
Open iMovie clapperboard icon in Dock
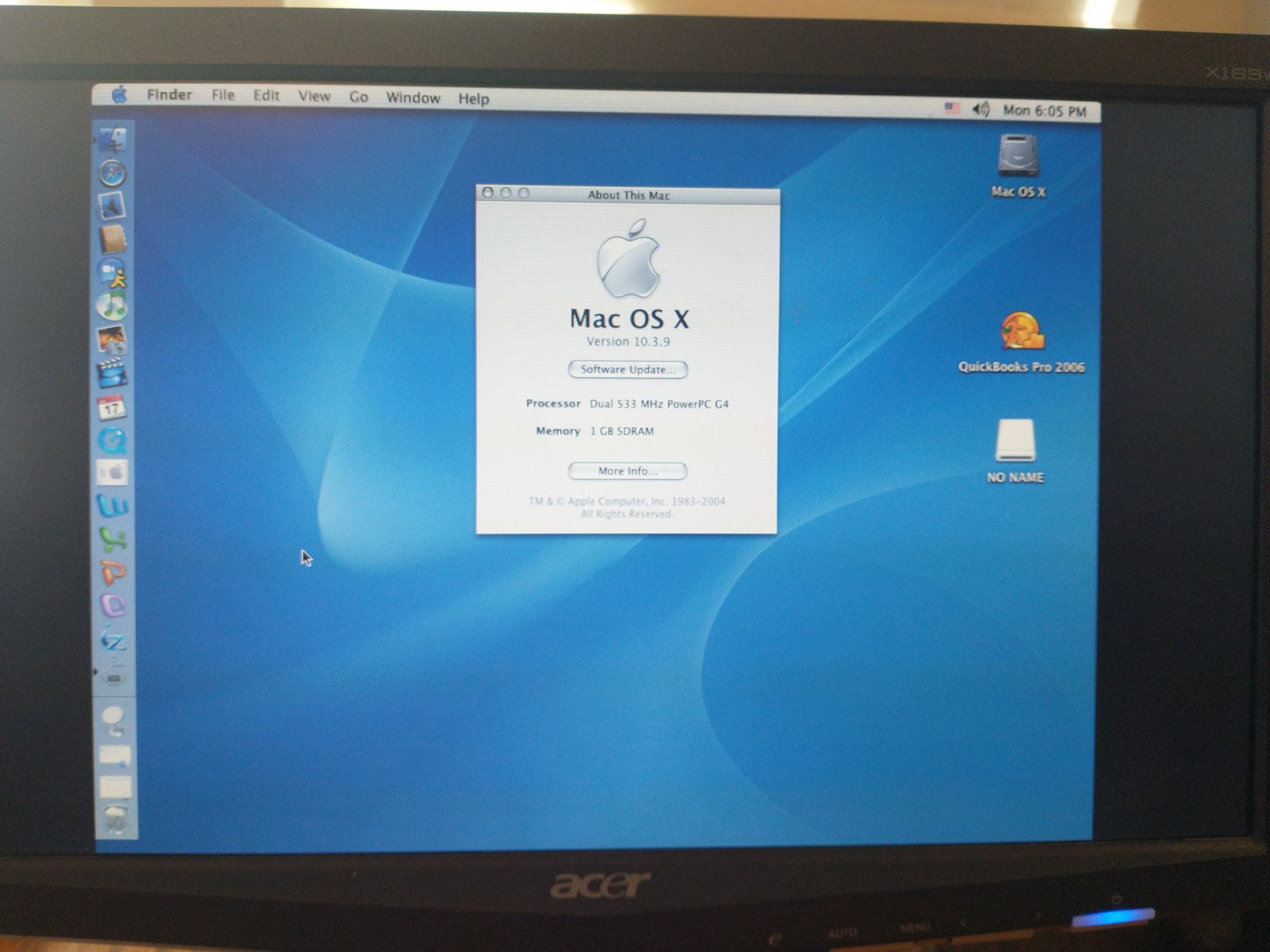(x=112, y=373)
